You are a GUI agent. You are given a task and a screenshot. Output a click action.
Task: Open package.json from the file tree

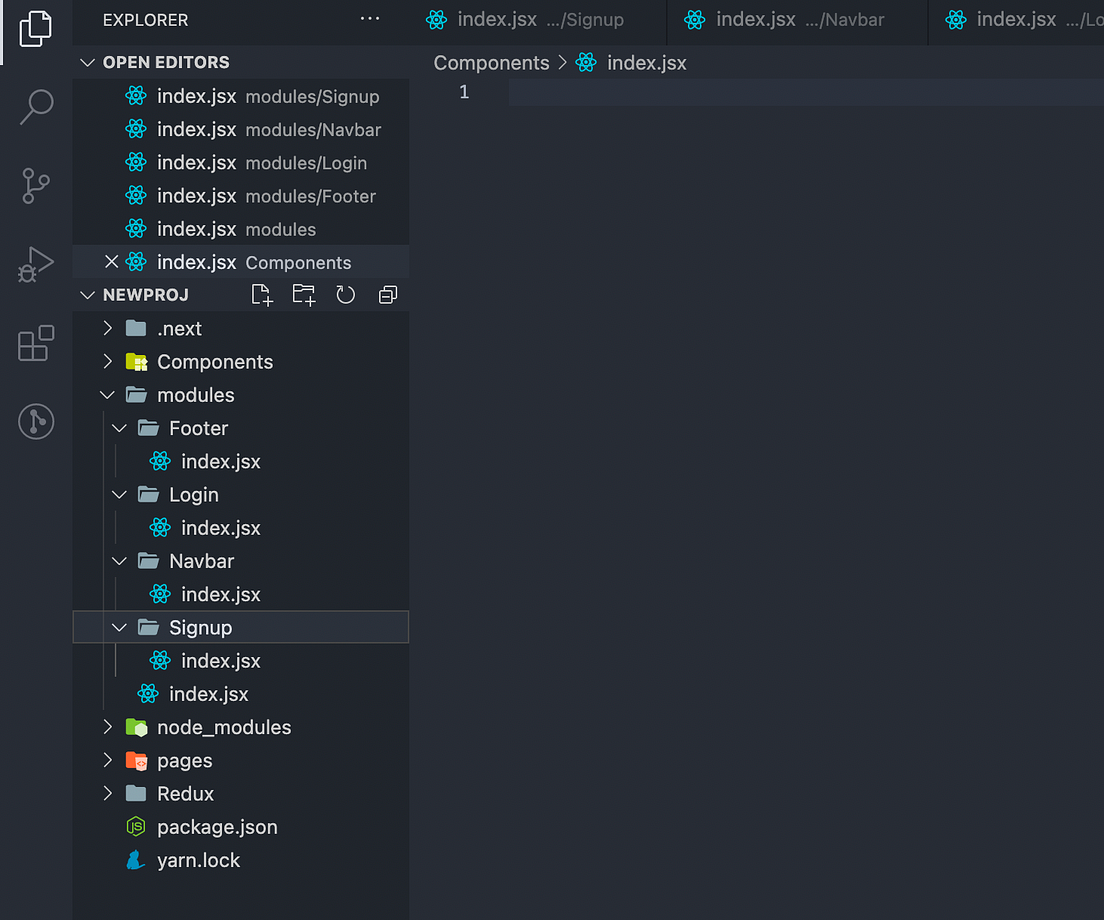click(217, 827)
